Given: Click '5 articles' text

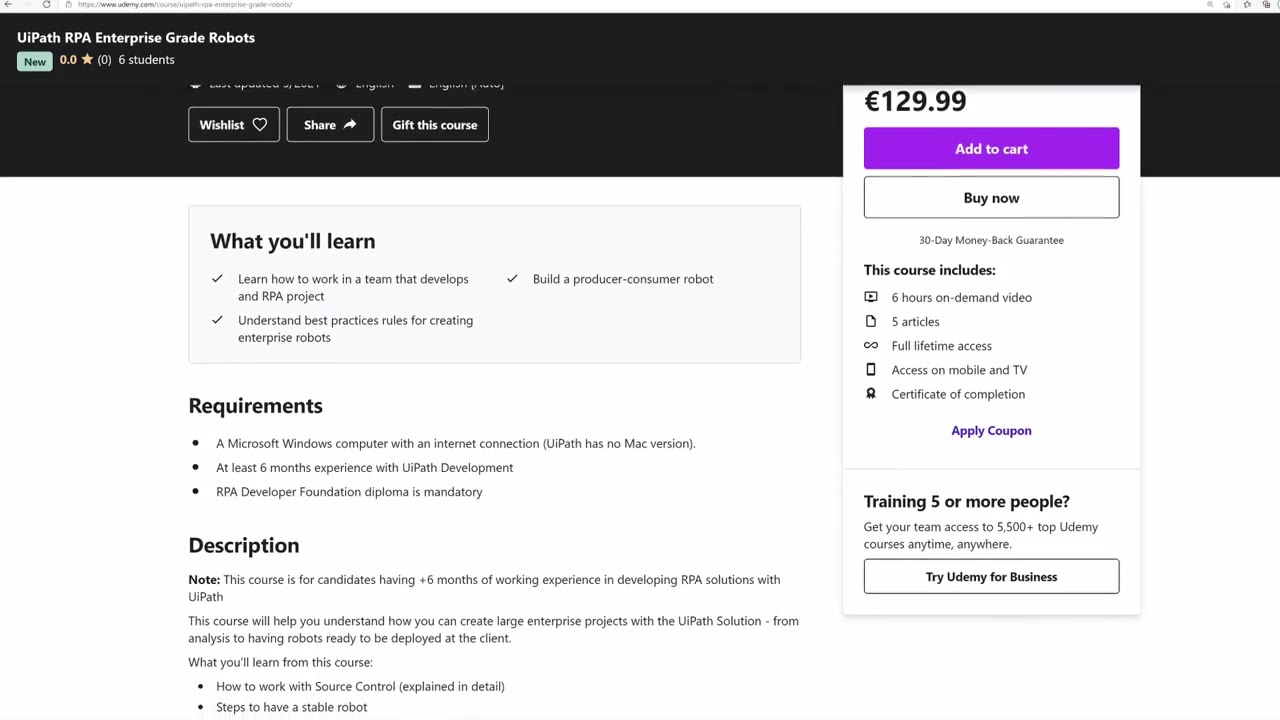Looking at the screenshot, I should coord(915,322).
